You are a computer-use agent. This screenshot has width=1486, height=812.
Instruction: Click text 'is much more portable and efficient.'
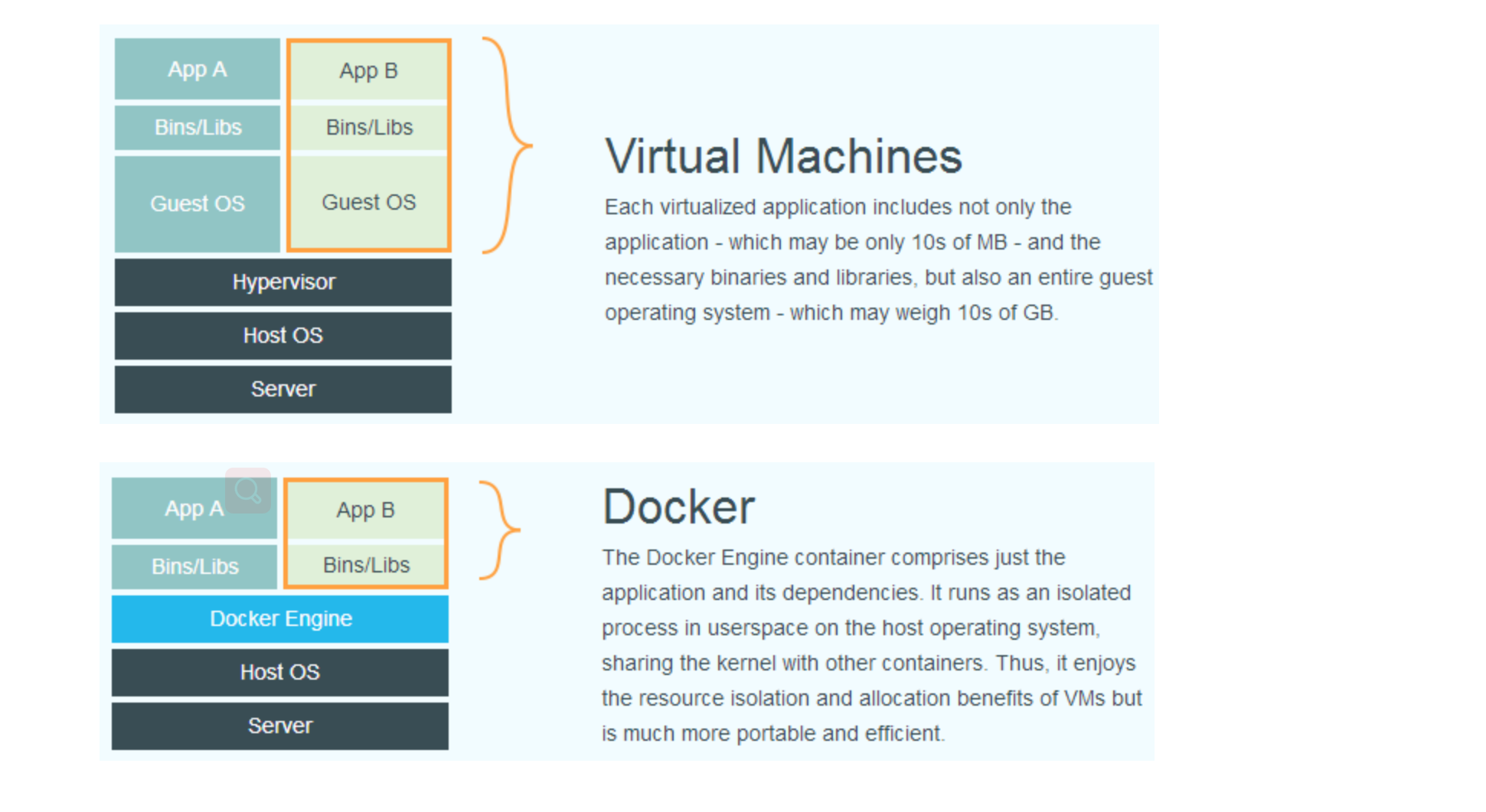click(x=773, y=734)
